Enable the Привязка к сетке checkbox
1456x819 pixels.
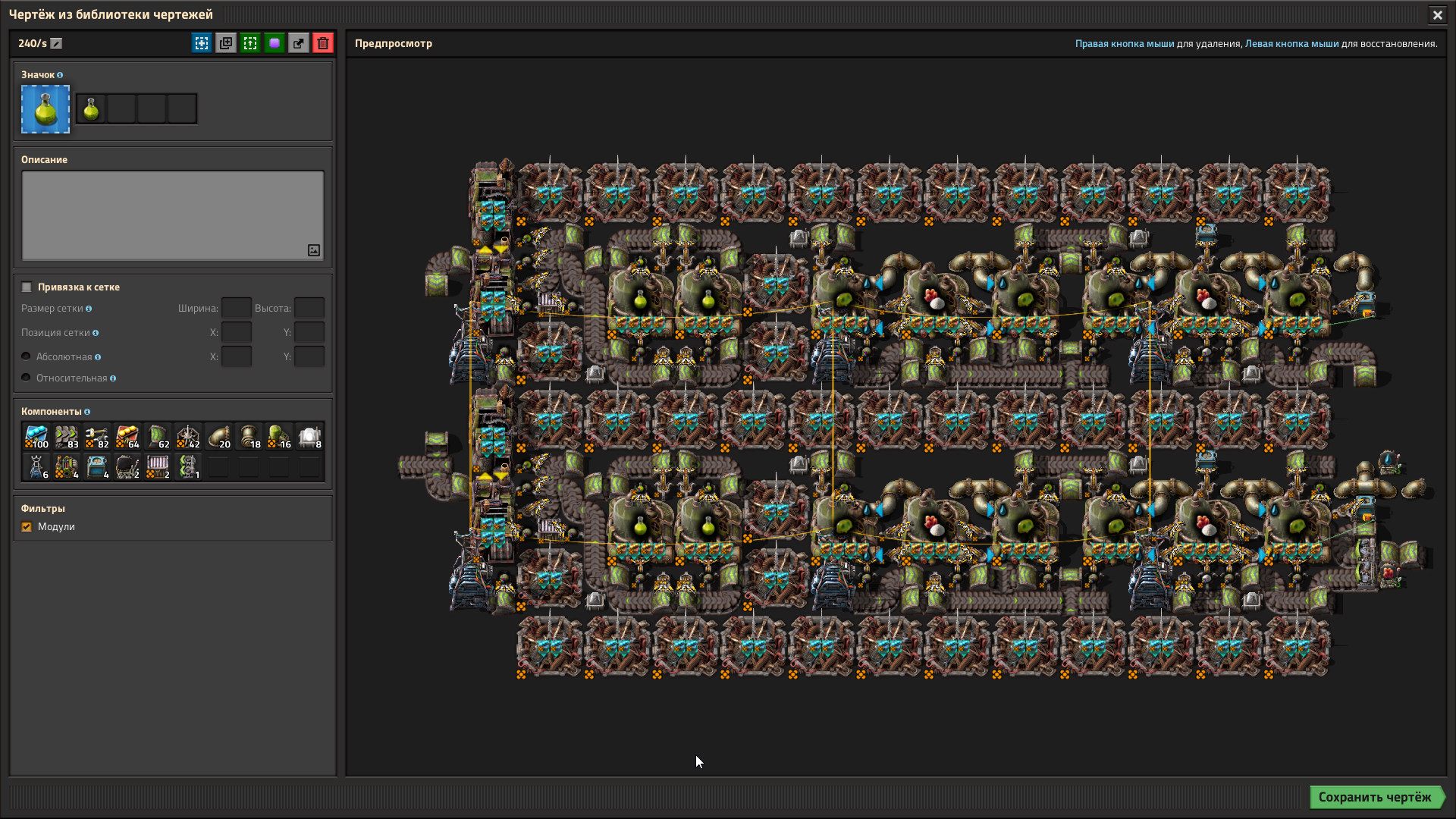[27, 287]
